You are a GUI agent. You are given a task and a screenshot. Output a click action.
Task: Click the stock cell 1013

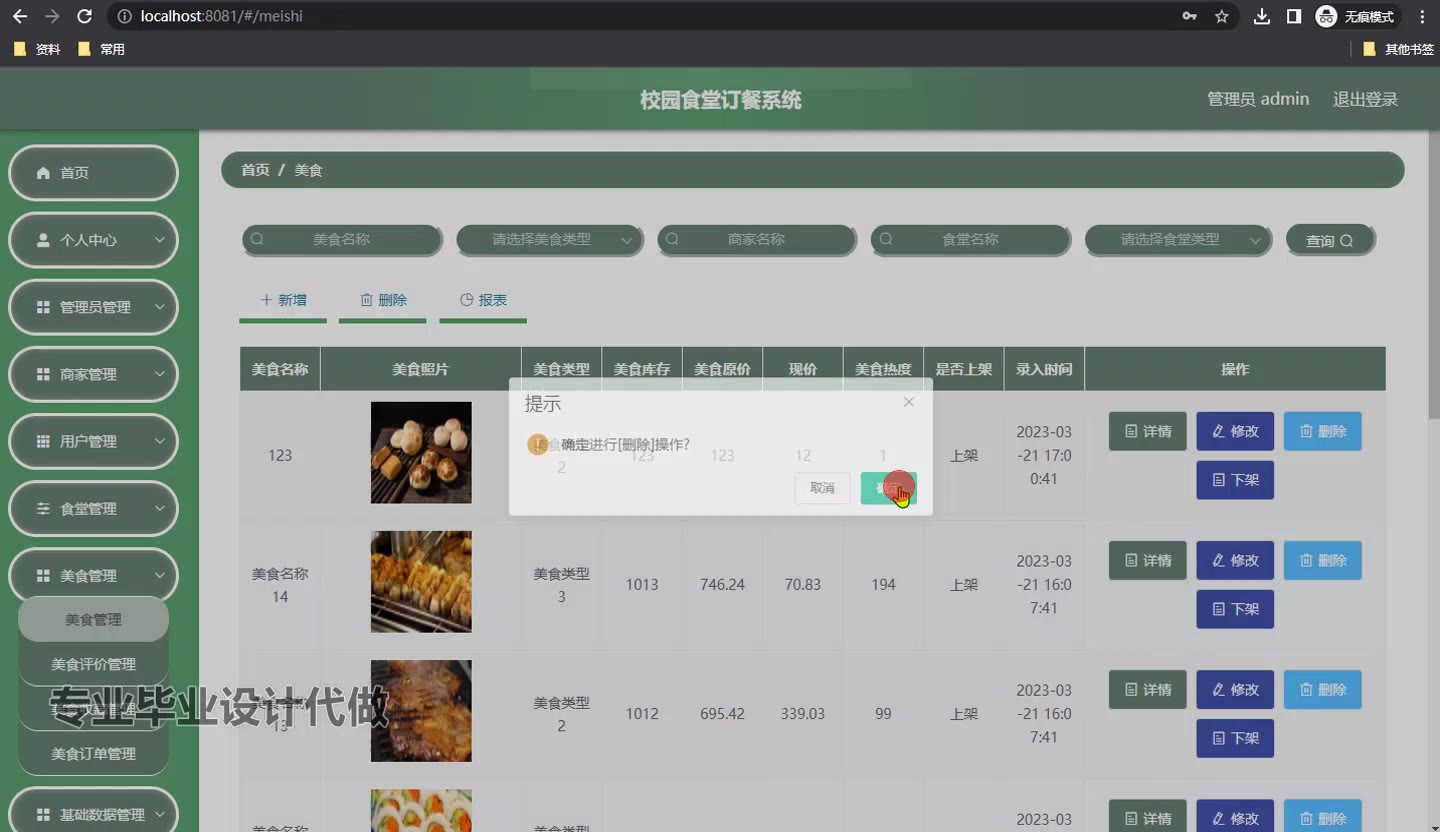tap(642, 584)
